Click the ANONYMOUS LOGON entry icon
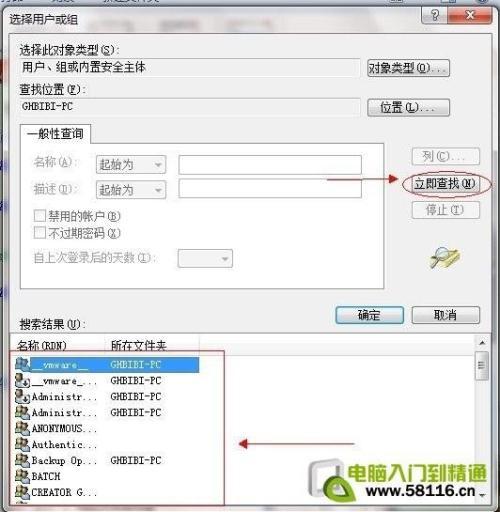500x512 pixels. point(23,428)
